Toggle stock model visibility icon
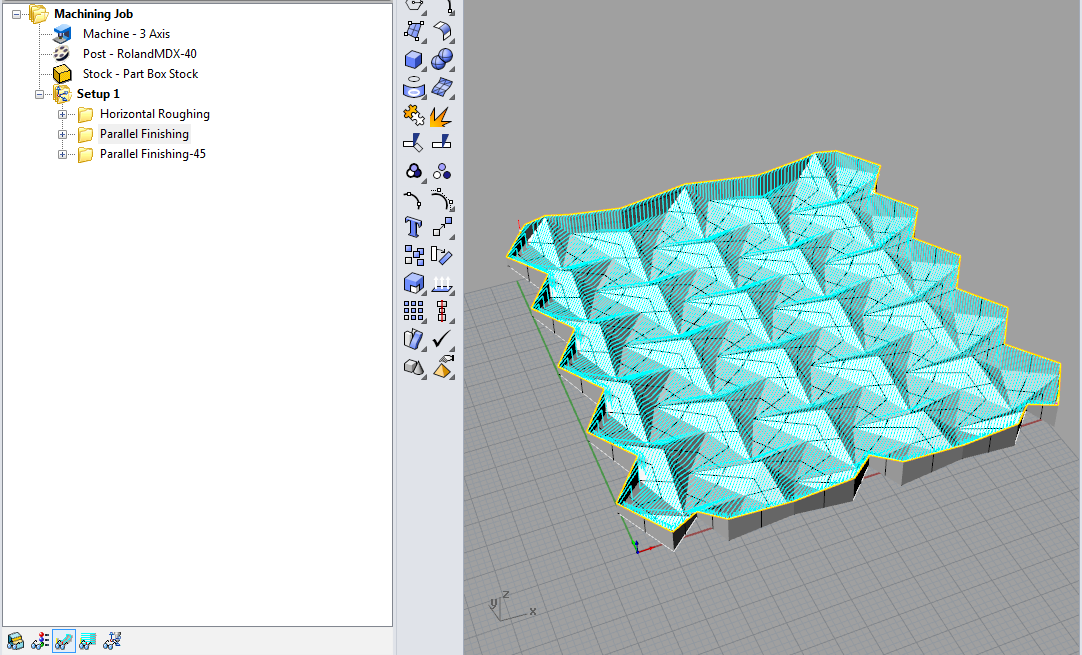 [x=15, y=641]
